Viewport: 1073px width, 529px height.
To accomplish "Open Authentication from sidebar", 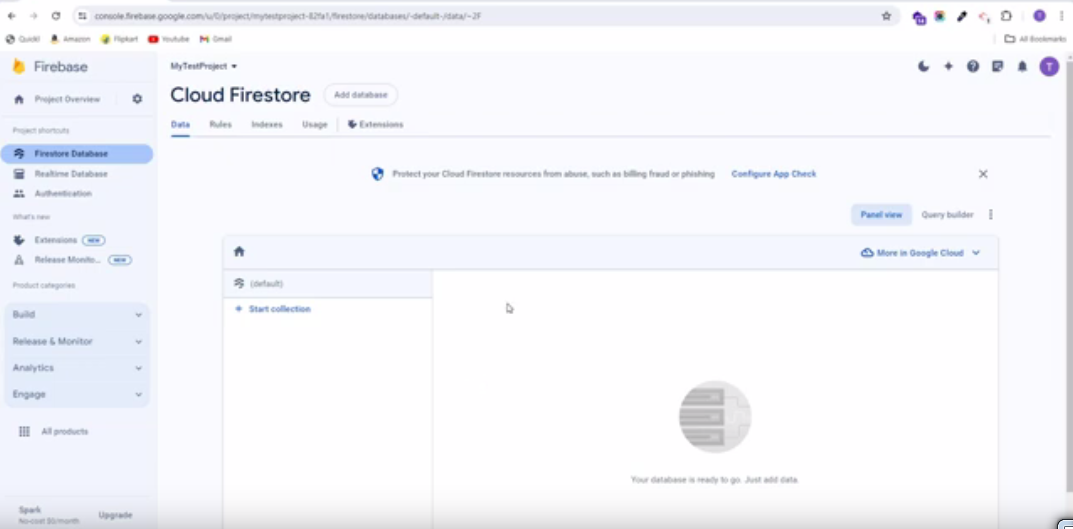I will [63, 194].
